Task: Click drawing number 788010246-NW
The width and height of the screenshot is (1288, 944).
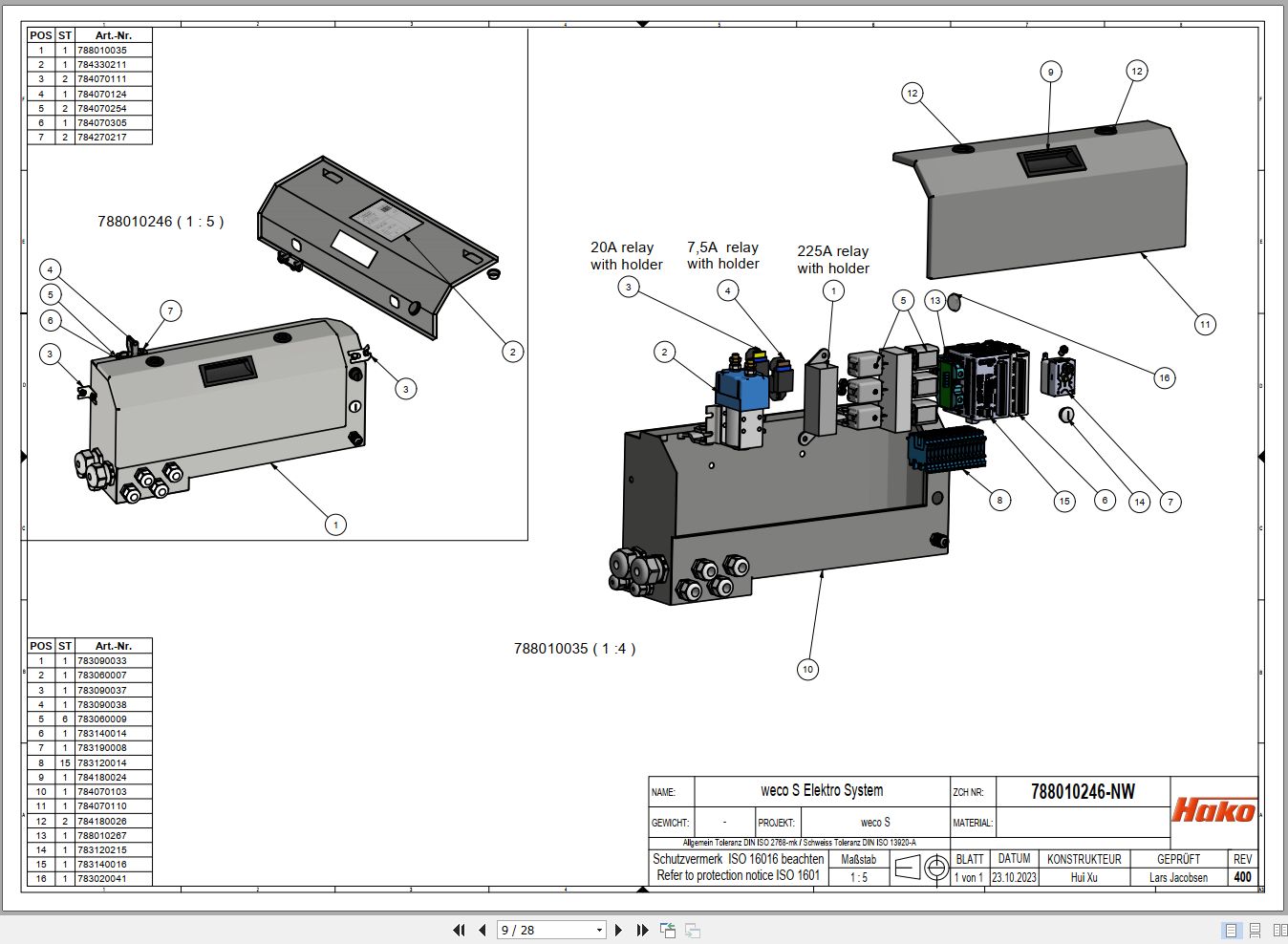Action: click(1083, 791)
